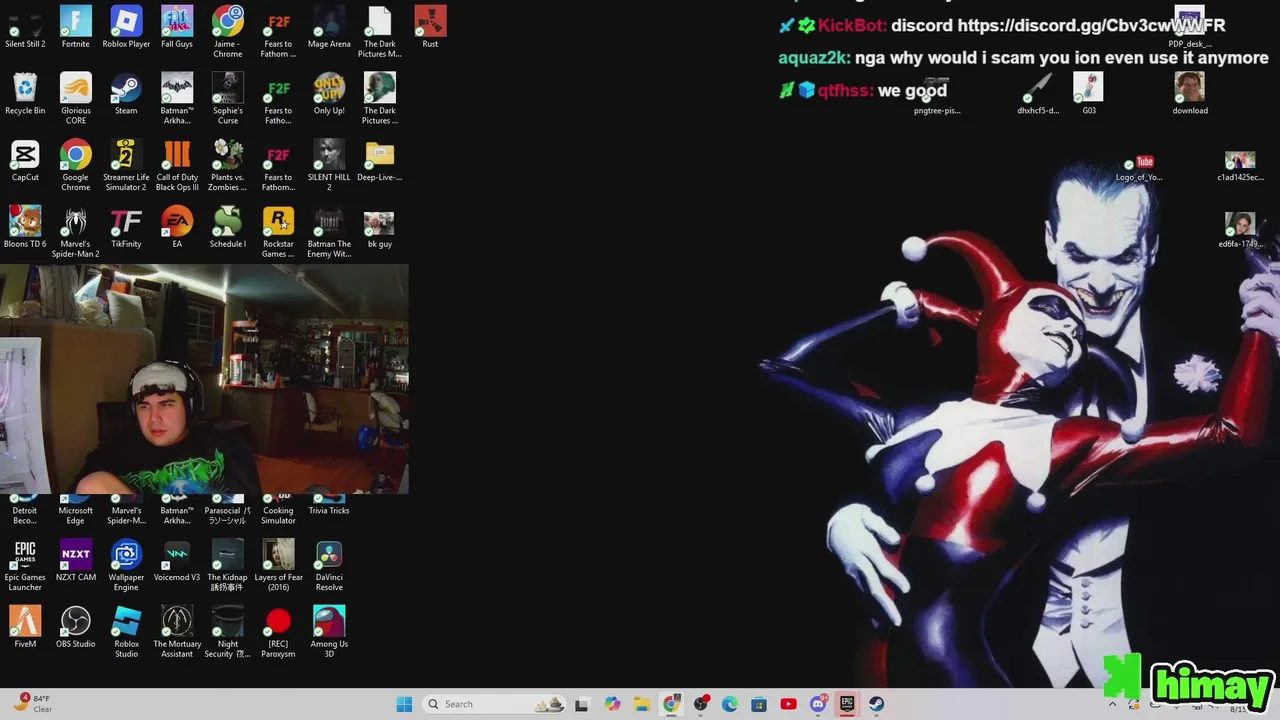Launch the Only Up! desktop shortcut
The height and width of the screenshot is (720, 1280).
tap(329, 94)
